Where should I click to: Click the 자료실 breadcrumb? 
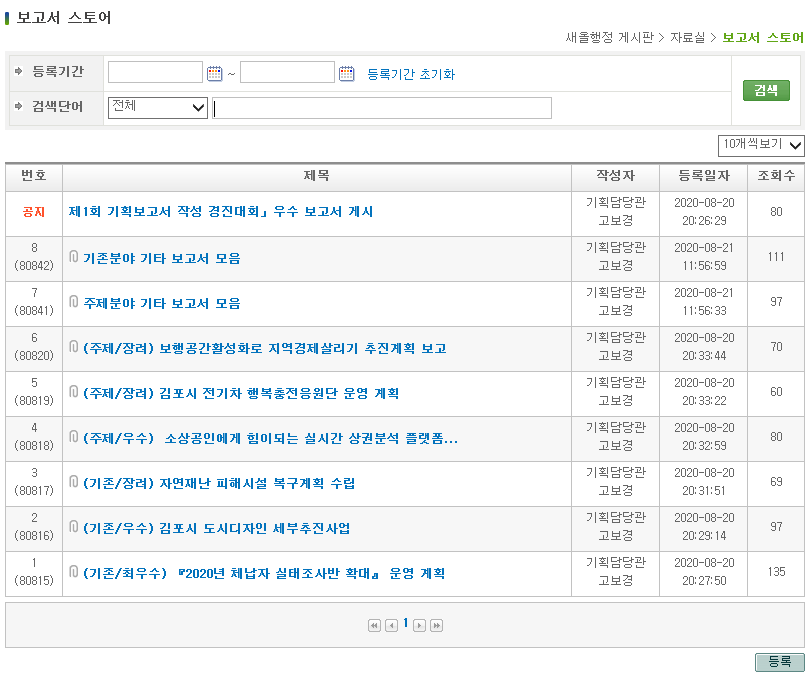coord(688,38)
